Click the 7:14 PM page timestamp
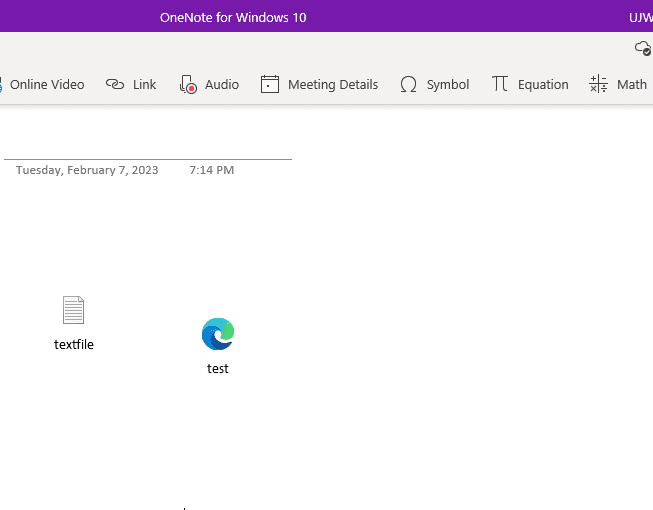653x510 pixels. [212, 170]
